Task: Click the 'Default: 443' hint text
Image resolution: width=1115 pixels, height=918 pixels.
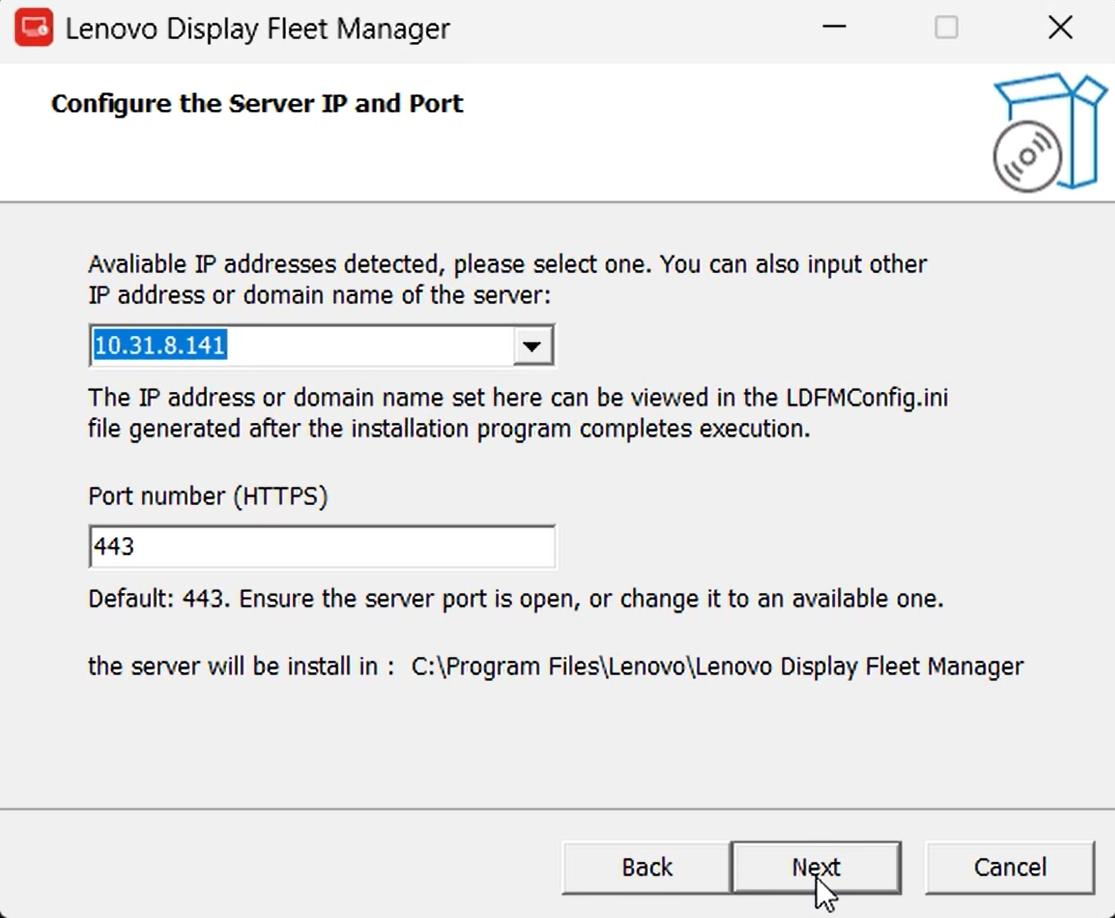Action: (x=516, y=599)
